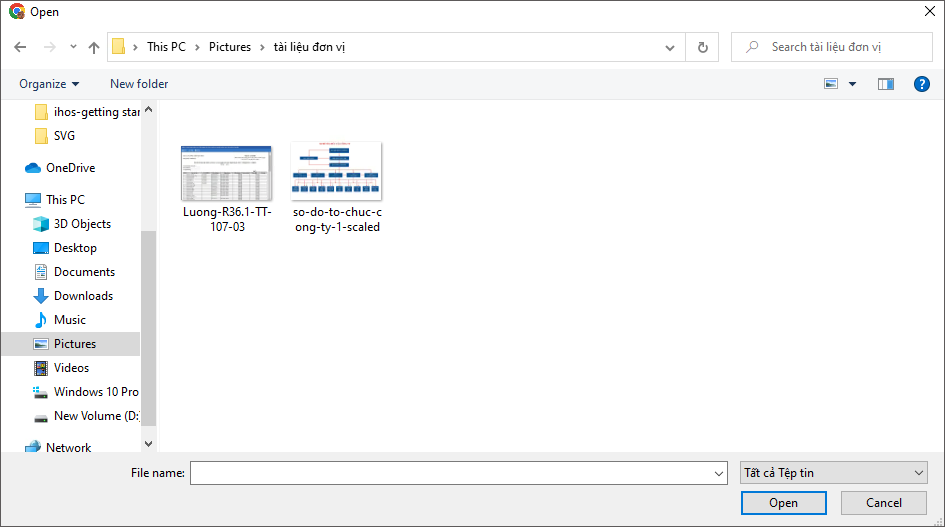Open the Music folder in sidebar

pyautogui.click(x=70, y=320)
